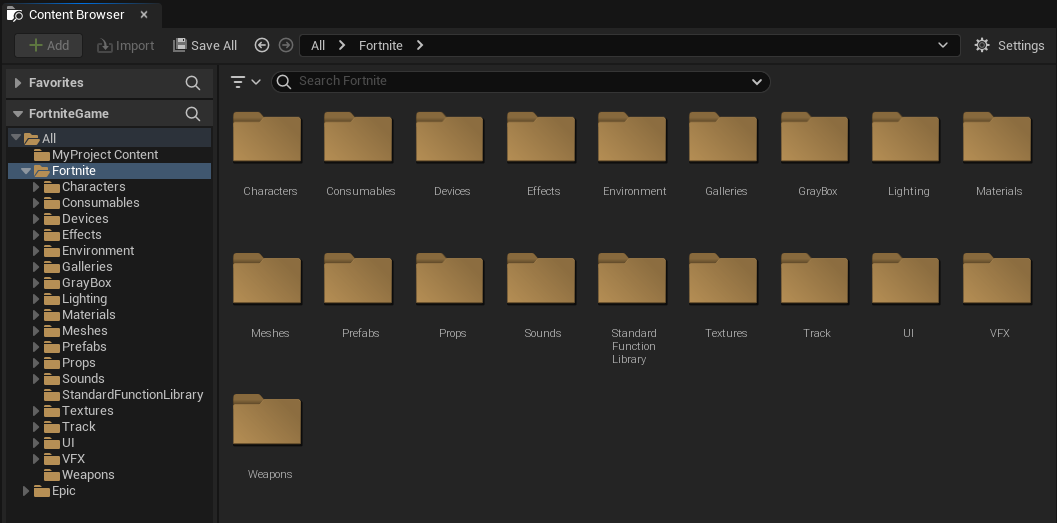Expand the Epic folder in tree
The width and height of the screenshot is (1057, 523).
coord(26,491)
